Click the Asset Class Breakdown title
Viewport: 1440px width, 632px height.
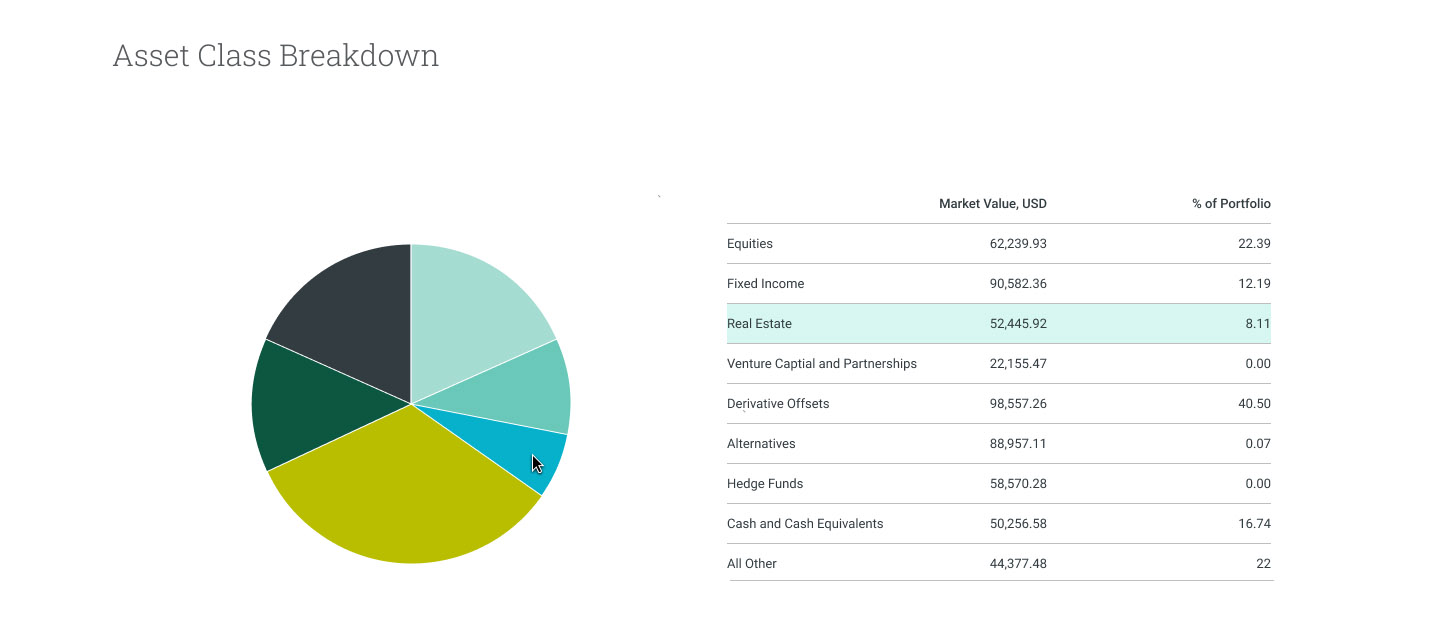click(x=276, y=56)
